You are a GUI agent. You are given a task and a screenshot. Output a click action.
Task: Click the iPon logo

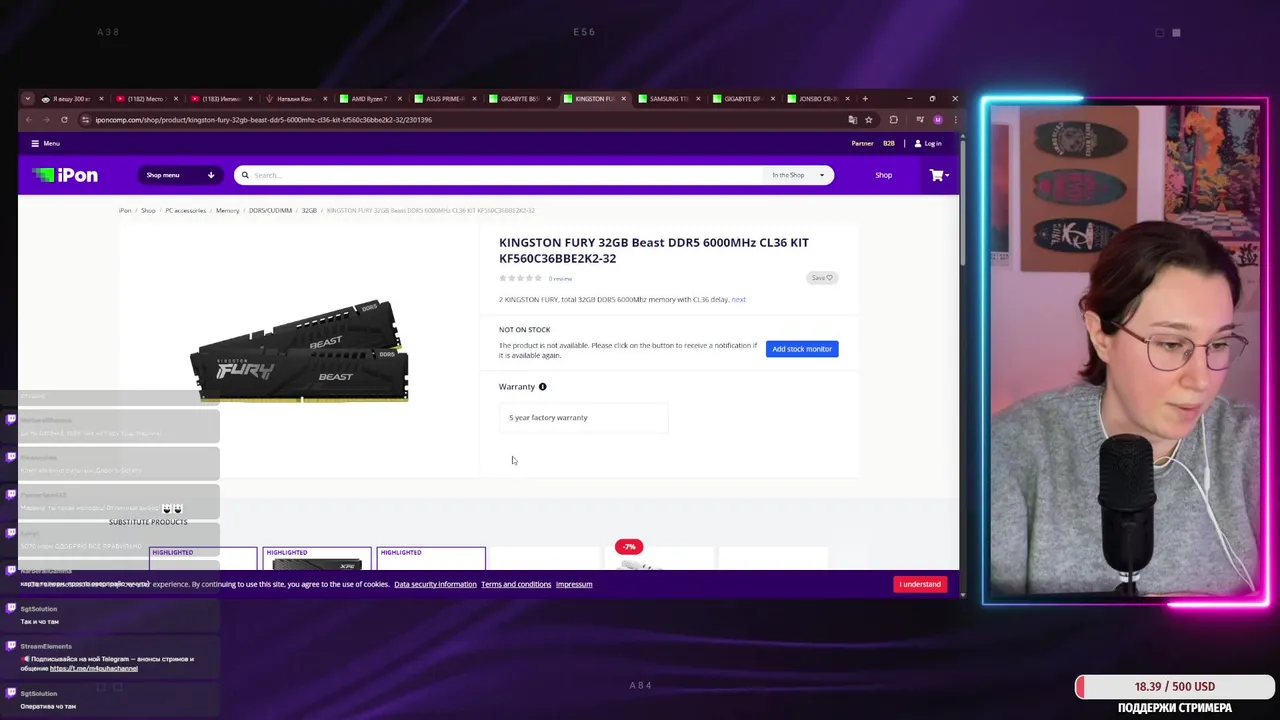[x=65, y=175]
